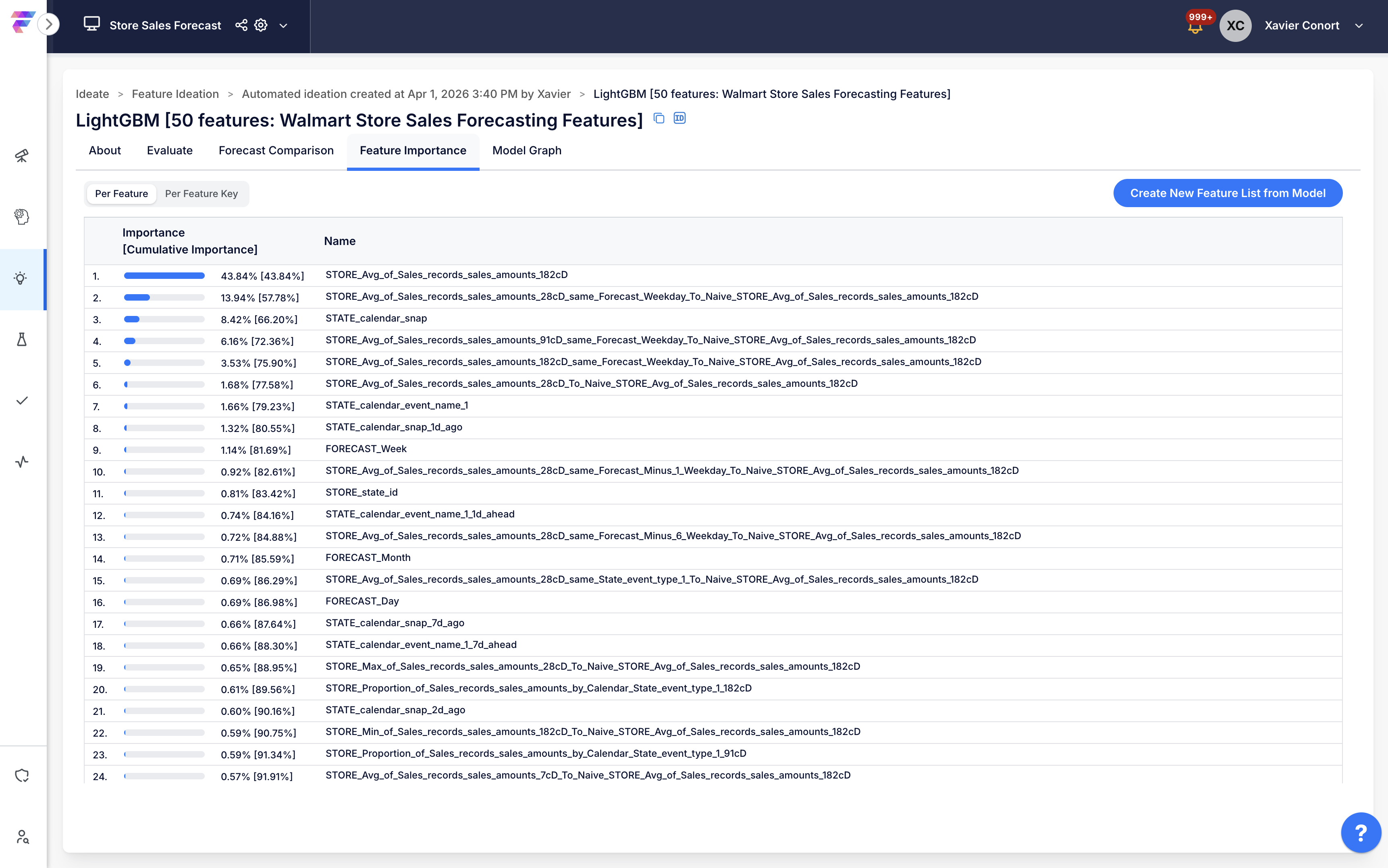Open the share icon next to Store Sales Forecast
The width and height of the screenshot is (1388, 868).
(241, 25)
